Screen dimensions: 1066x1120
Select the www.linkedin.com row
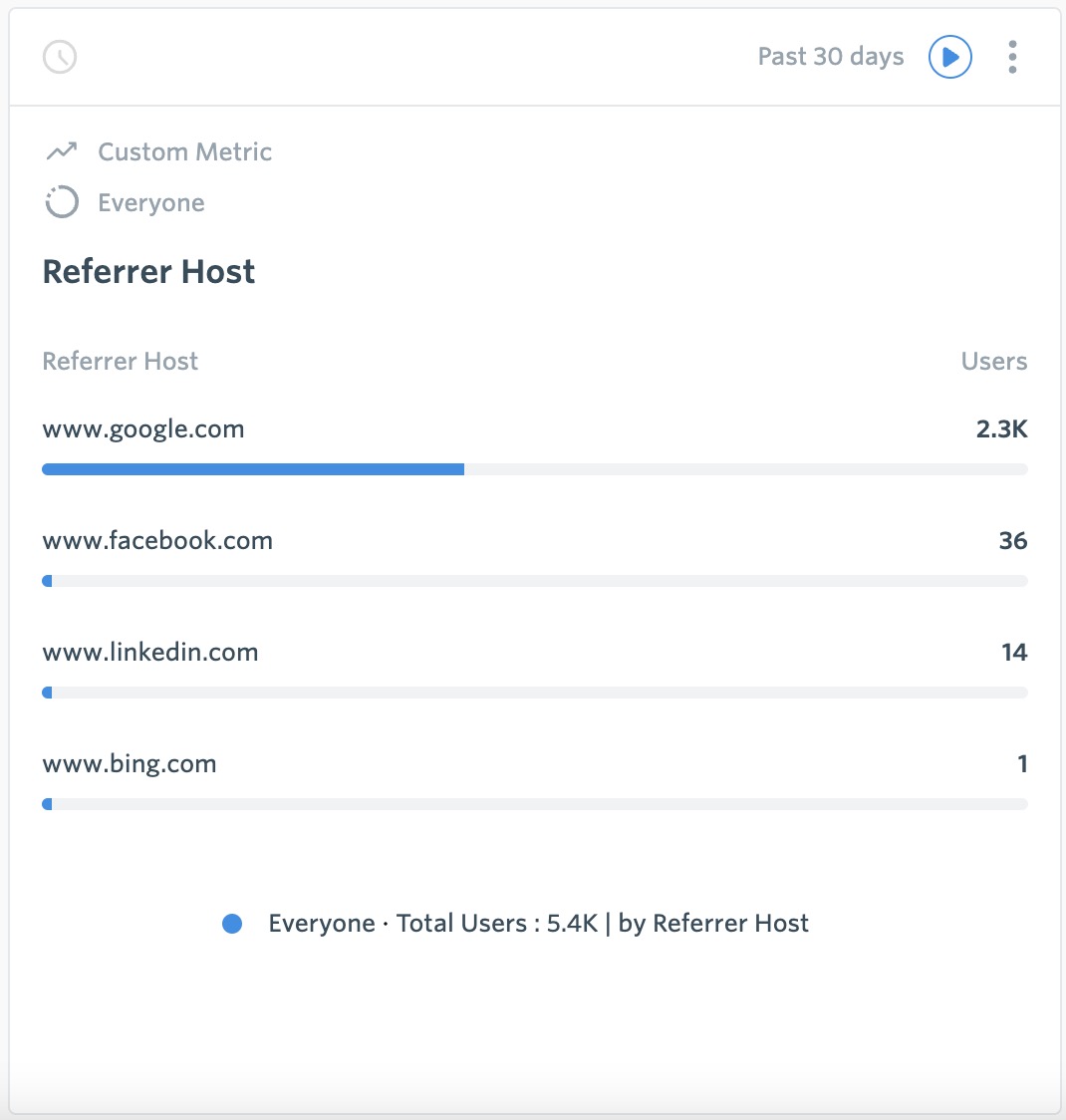point(535,669)
